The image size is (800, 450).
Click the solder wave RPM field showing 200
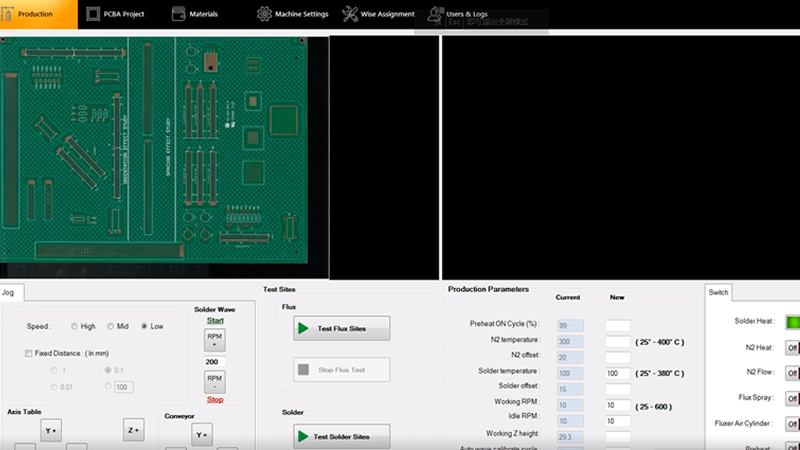(215, 362)
